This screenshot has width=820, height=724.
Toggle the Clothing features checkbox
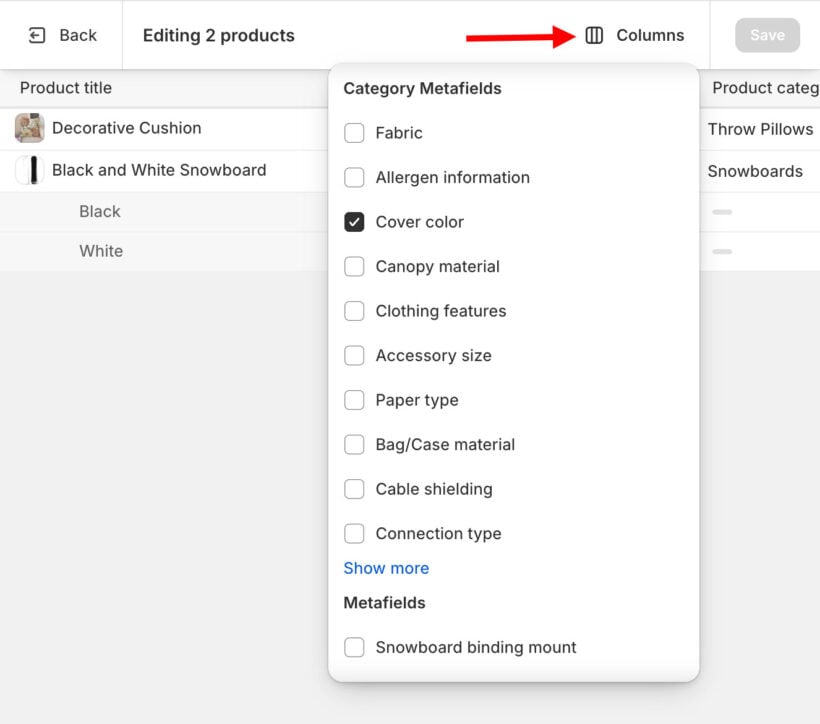click(354, 311)
